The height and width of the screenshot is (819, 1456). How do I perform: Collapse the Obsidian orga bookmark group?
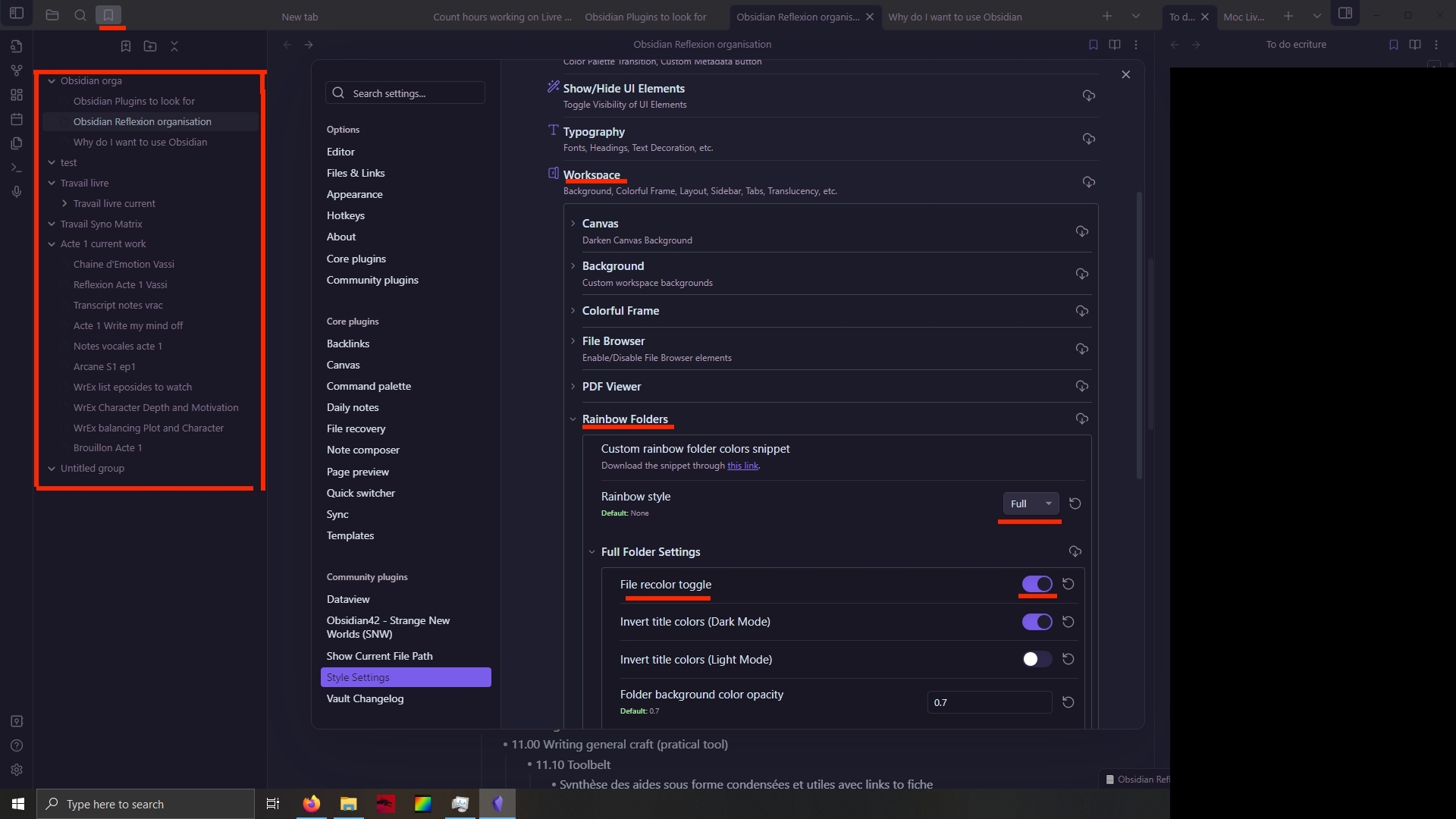click(x=52, y=81)
